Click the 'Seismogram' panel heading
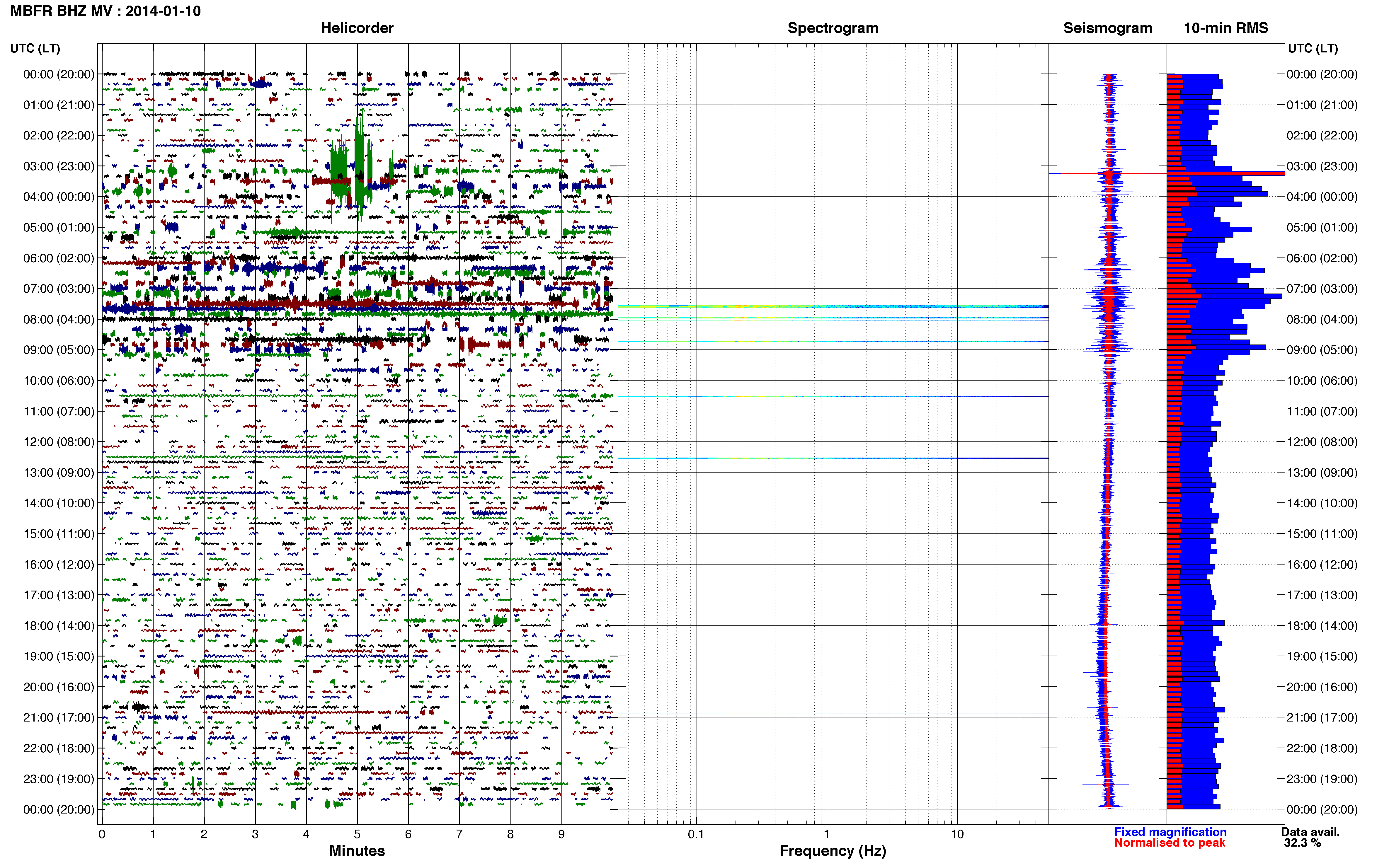Viewport: 1389px width, 868px height. (1108, 28)
